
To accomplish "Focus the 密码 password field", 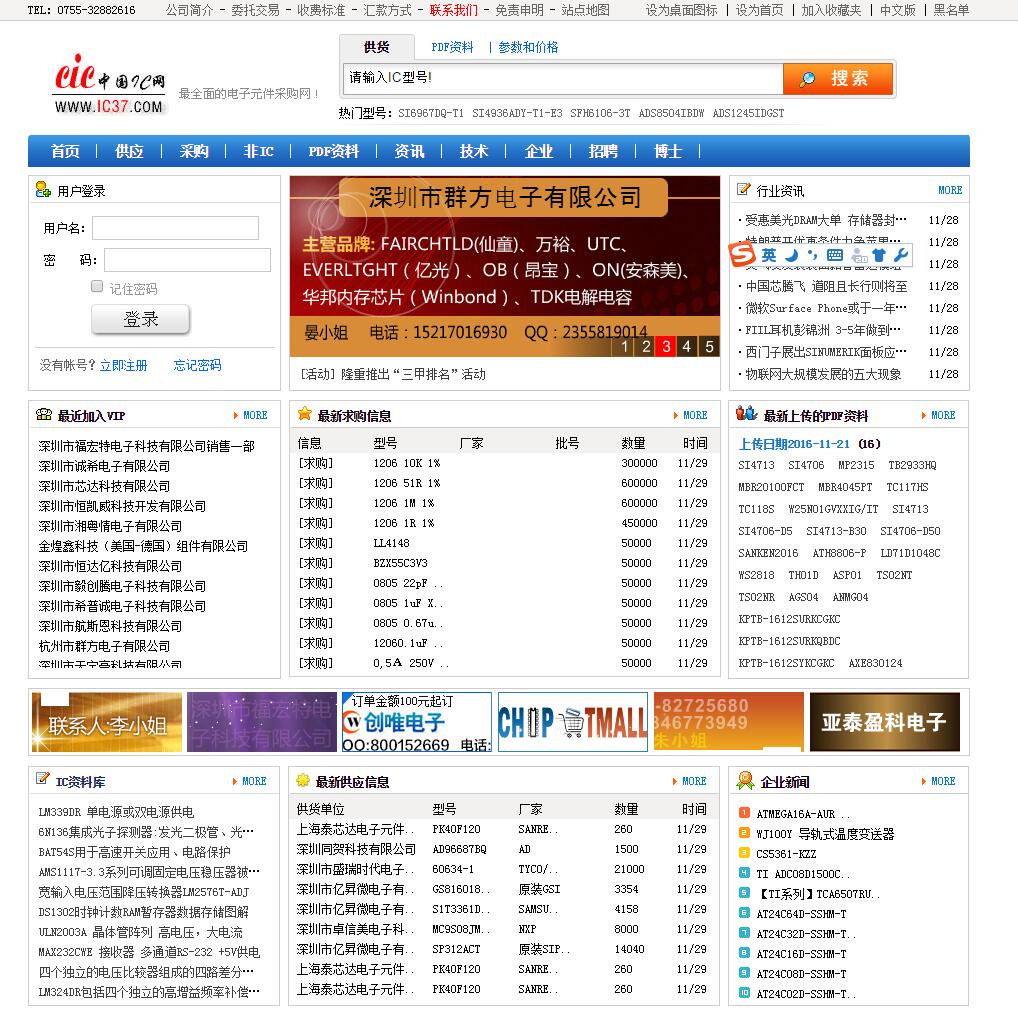I will [x=187, y=260].
